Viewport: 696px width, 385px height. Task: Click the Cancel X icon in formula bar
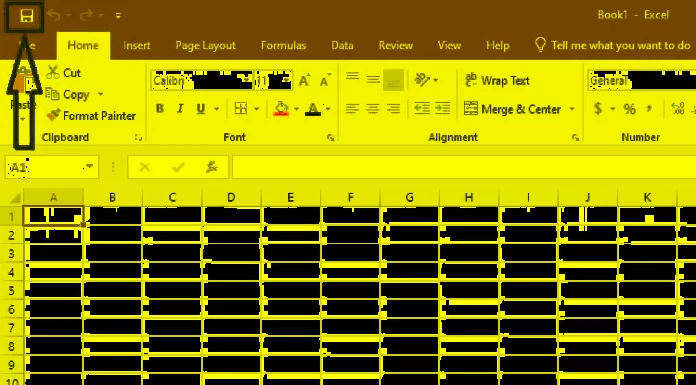click(145, 167)
